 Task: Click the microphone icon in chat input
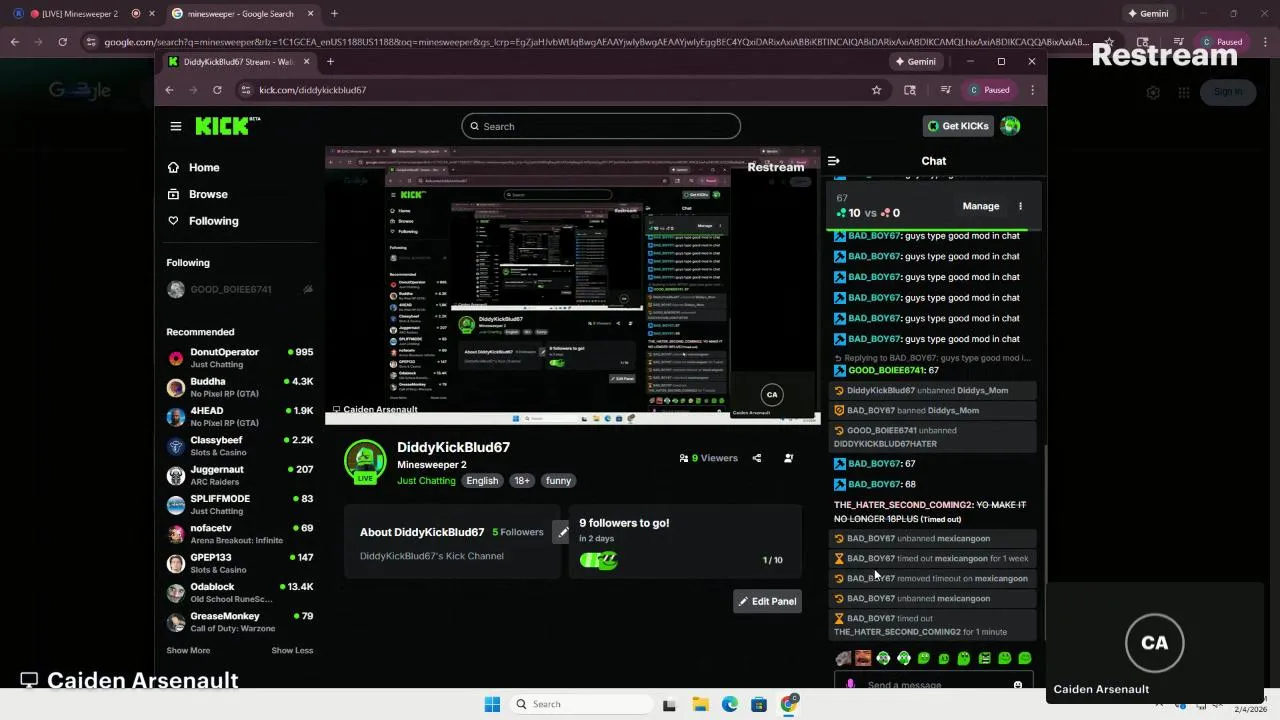point(851,686)
